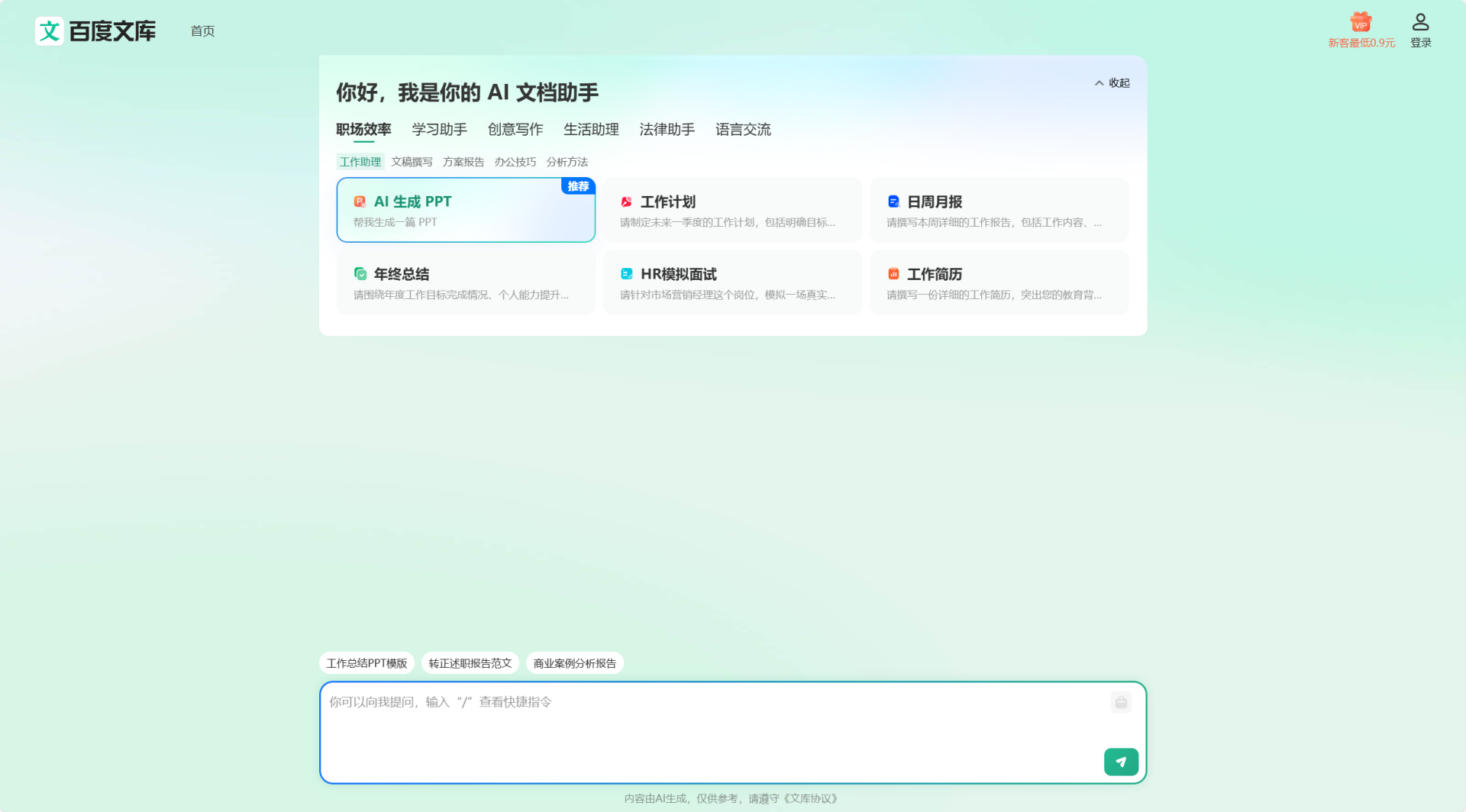Click the 百度文库 logo icon

(49, 31)
